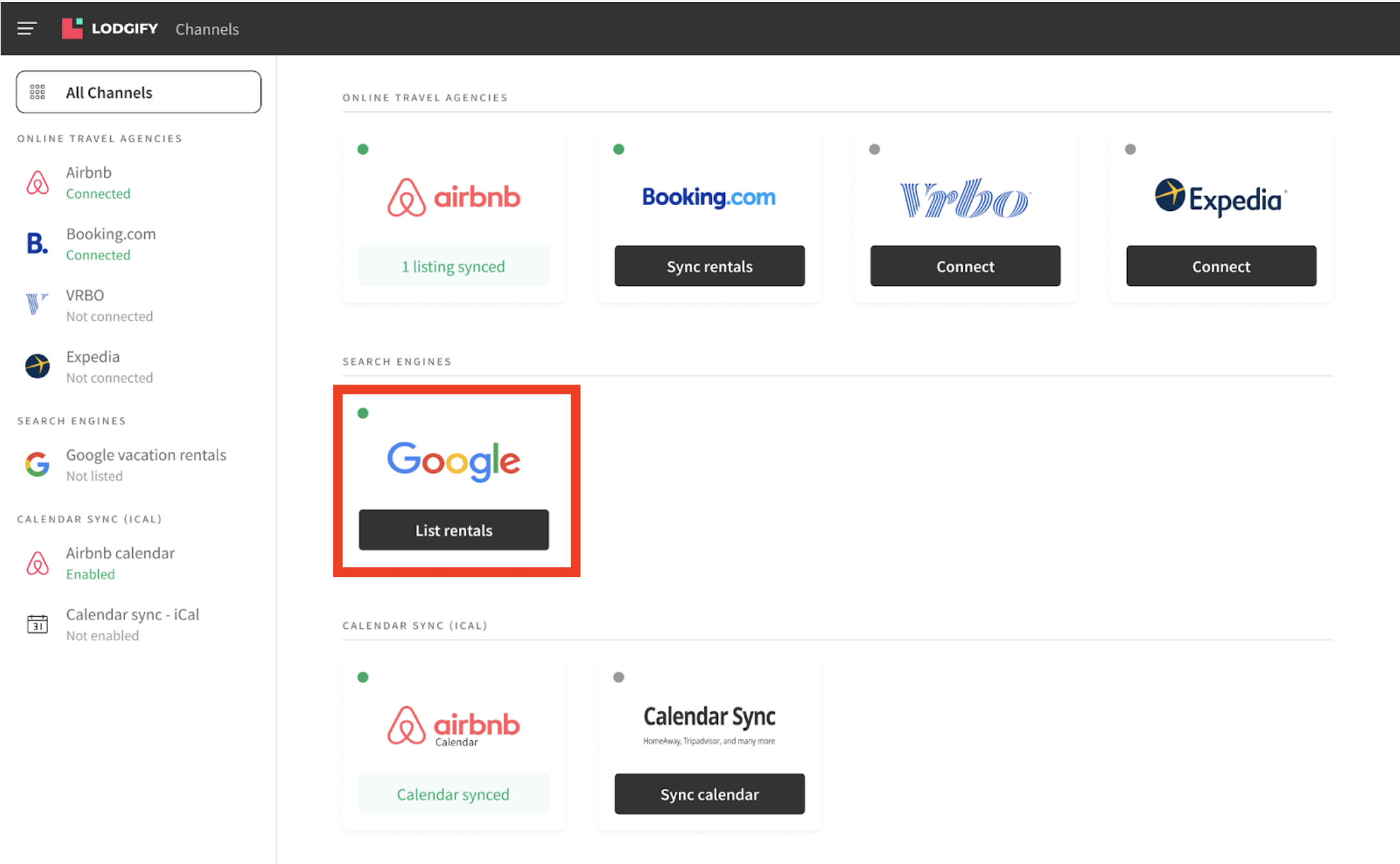Viewport: 1400px width, 864px height.
Task: Click Connect button on the Vrbo card
Action: pos(965,266)
